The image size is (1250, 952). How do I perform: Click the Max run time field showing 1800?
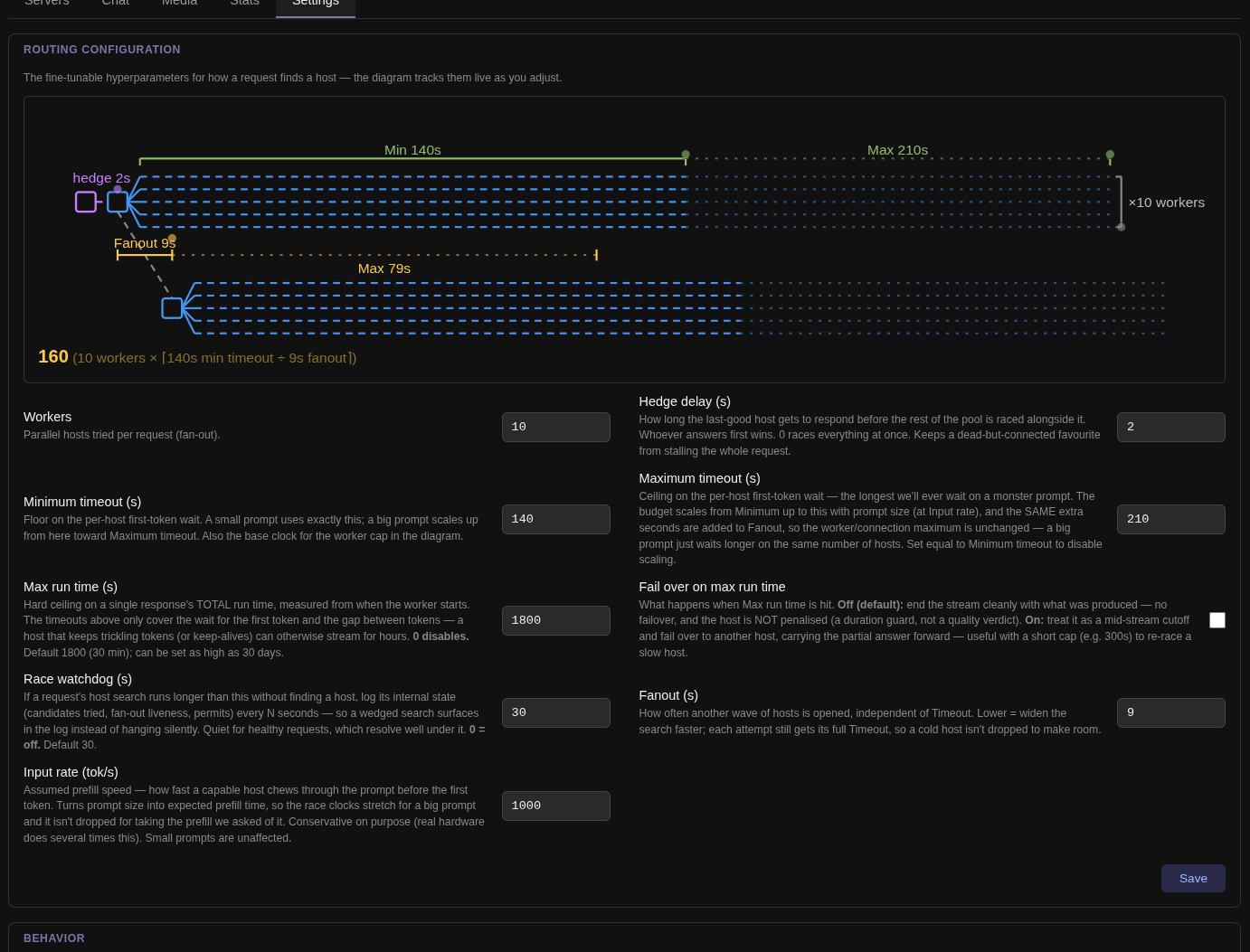point(556,620)
